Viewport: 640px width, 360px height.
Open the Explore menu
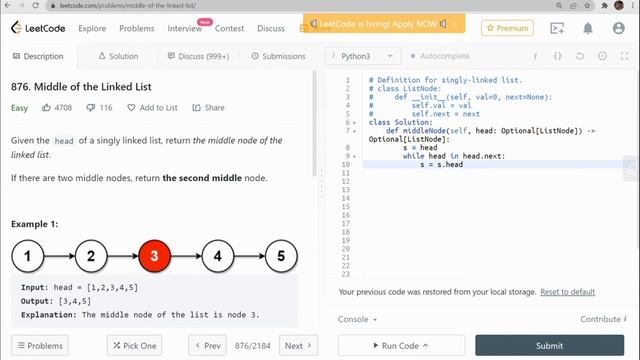(x=92, y=29)
